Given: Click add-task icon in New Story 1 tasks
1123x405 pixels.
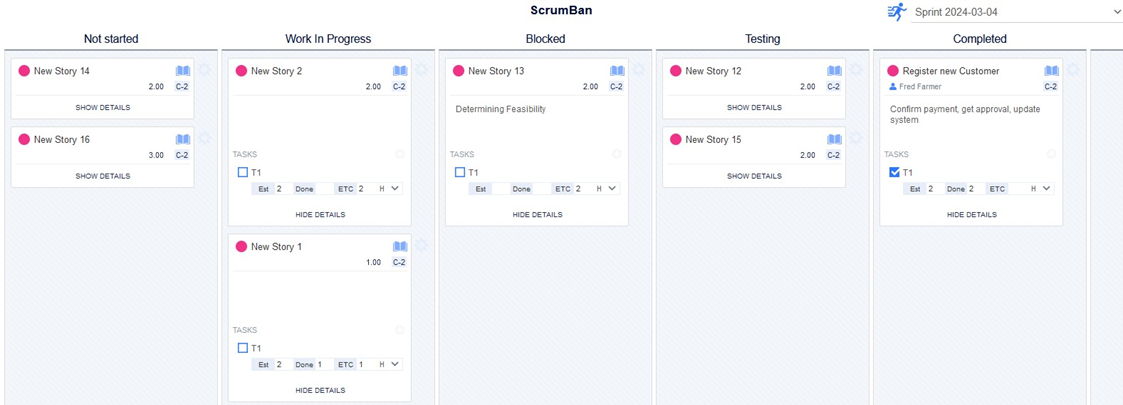Looking at the screenshot, I should coord(400,330).
